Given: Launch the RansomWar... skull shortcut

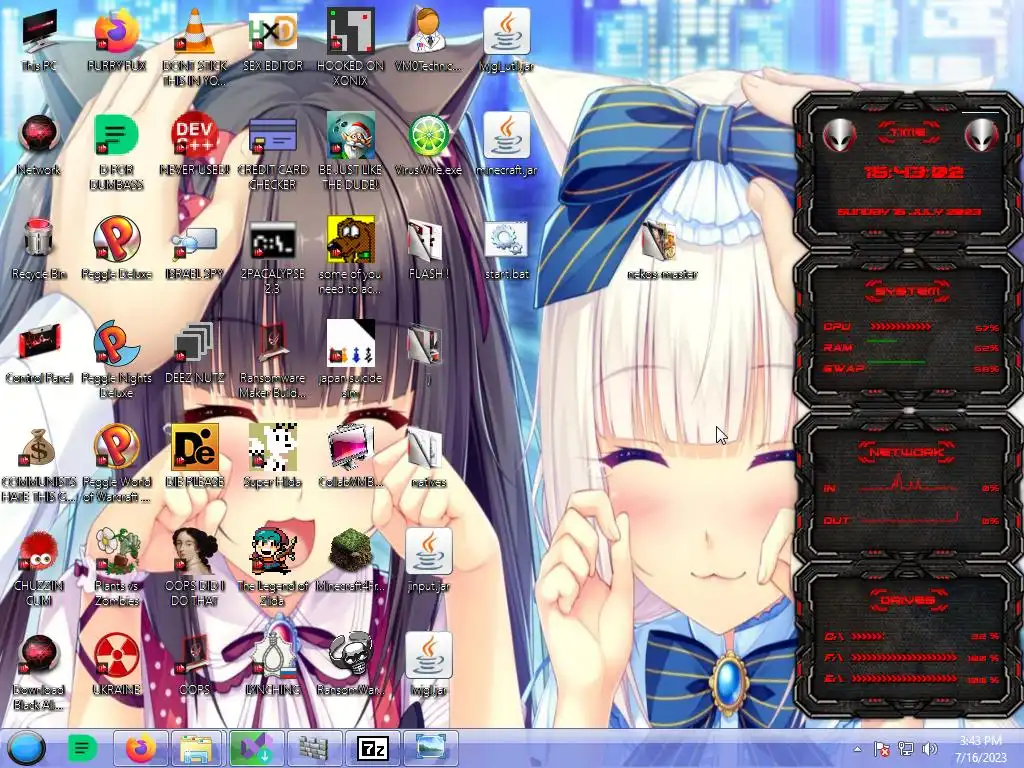Looking at the screenshot, I should click(x=351, y=664).
